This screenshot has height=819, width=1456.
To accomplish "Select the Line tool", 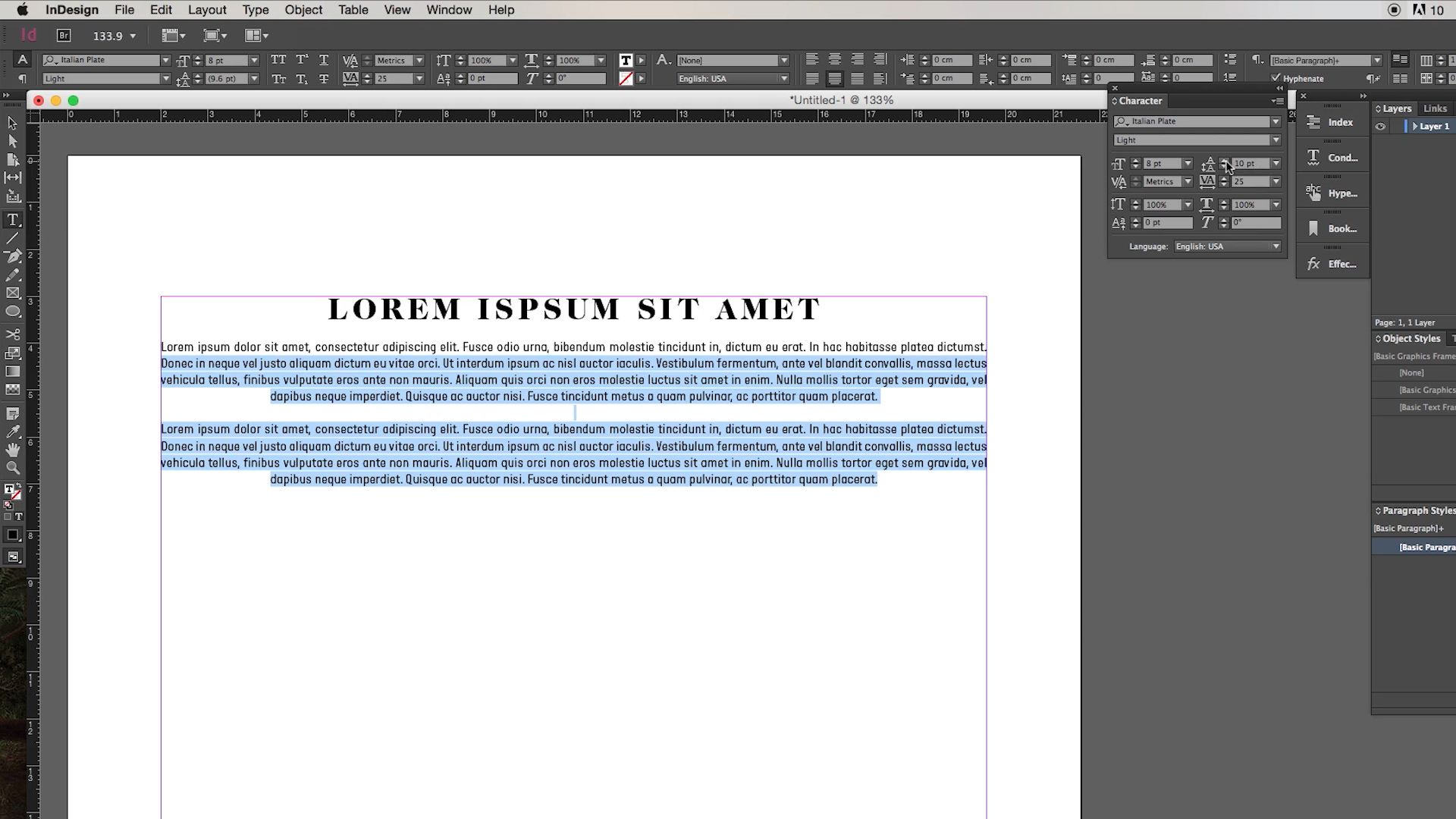I will 12,238.
